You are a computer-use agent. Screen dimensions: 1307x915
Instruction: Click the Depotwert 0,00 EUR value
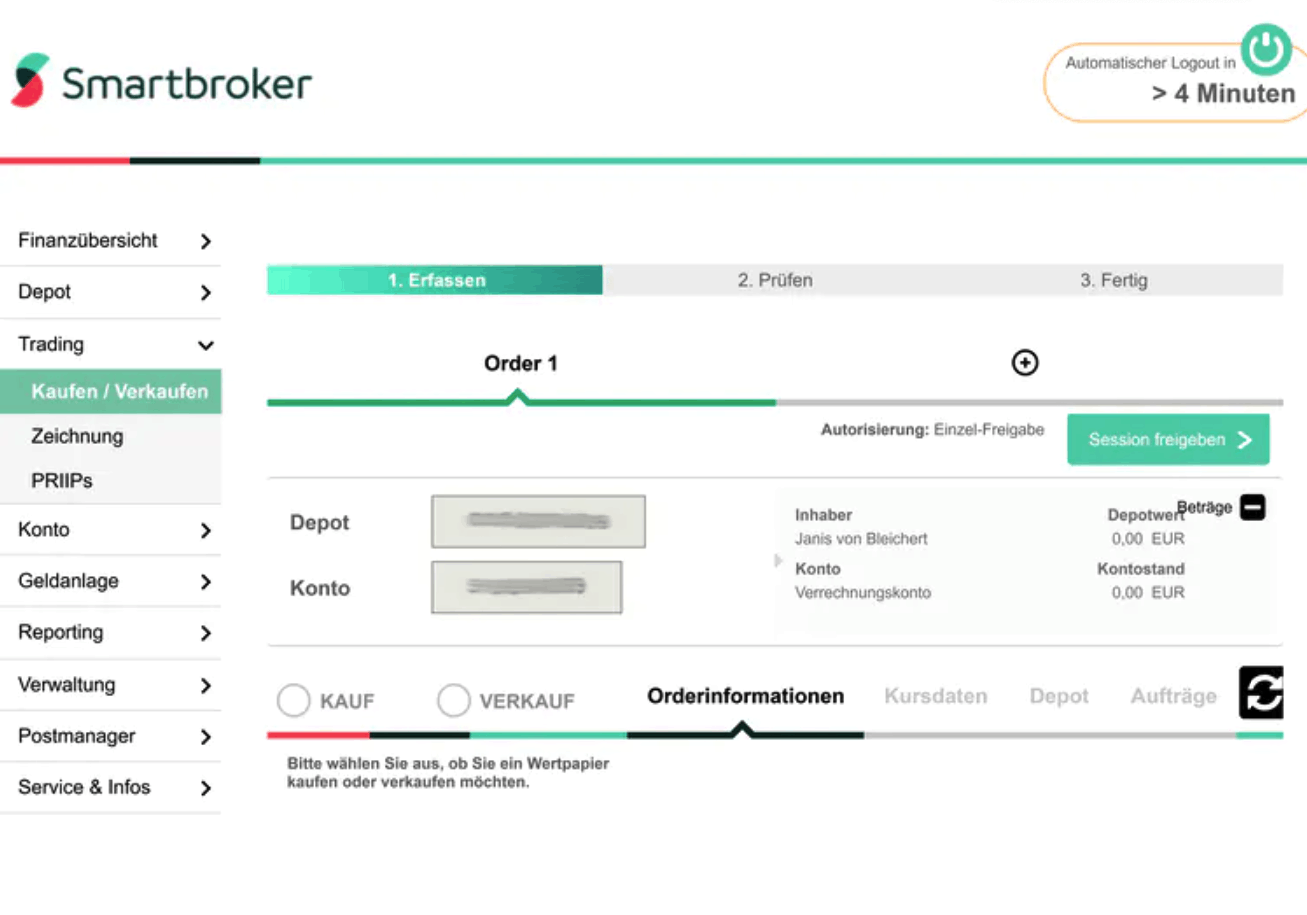[1147, 539]
